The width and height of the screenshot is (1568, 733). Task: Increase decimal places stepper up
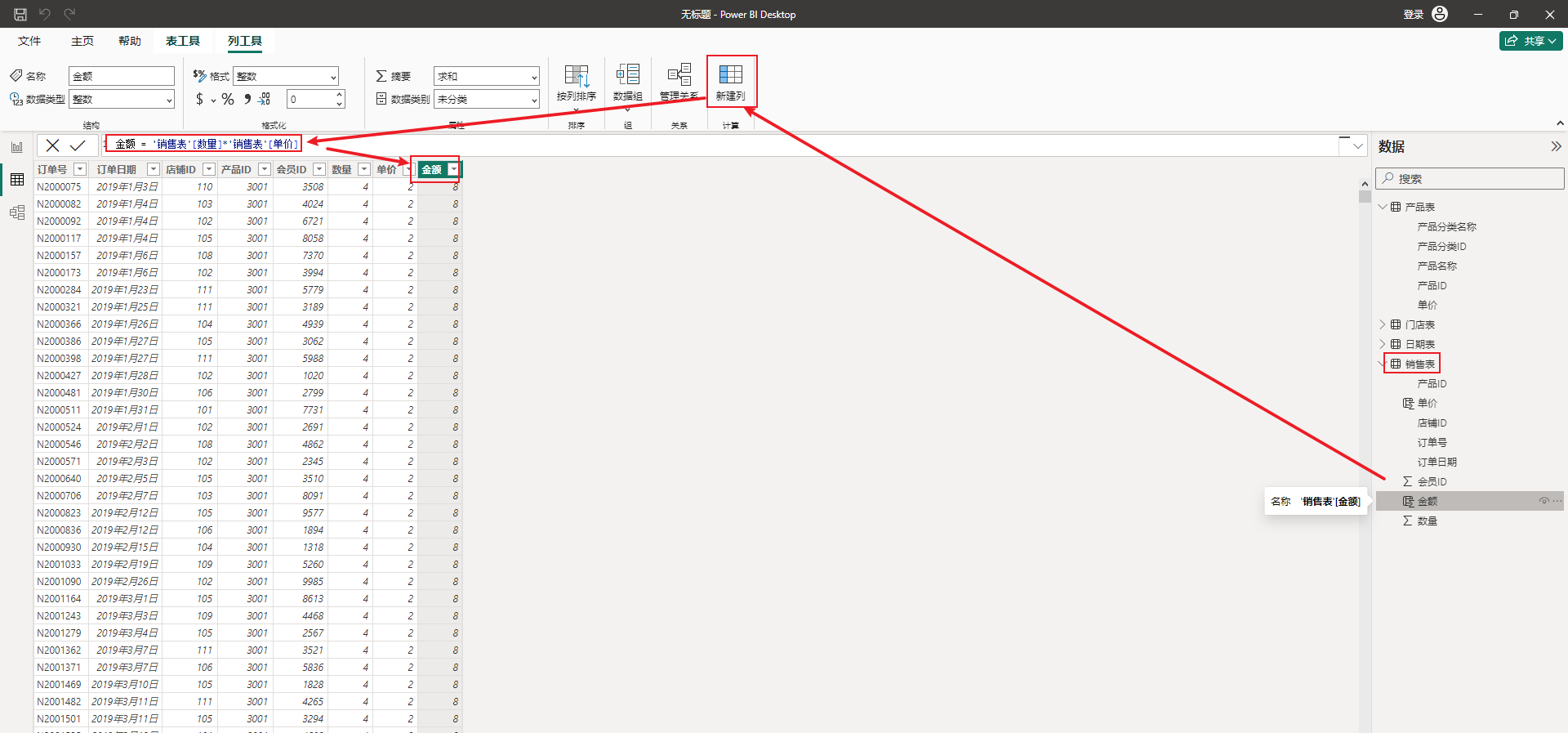[339, 94]
